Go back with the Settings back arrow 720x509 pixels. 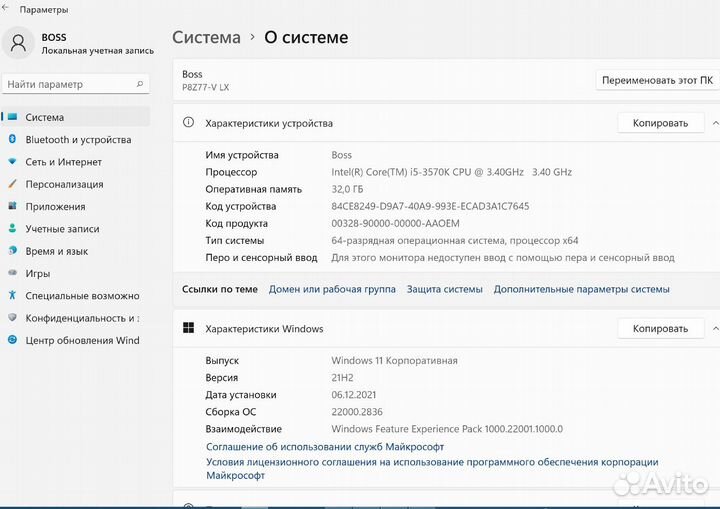pos(5,8)
